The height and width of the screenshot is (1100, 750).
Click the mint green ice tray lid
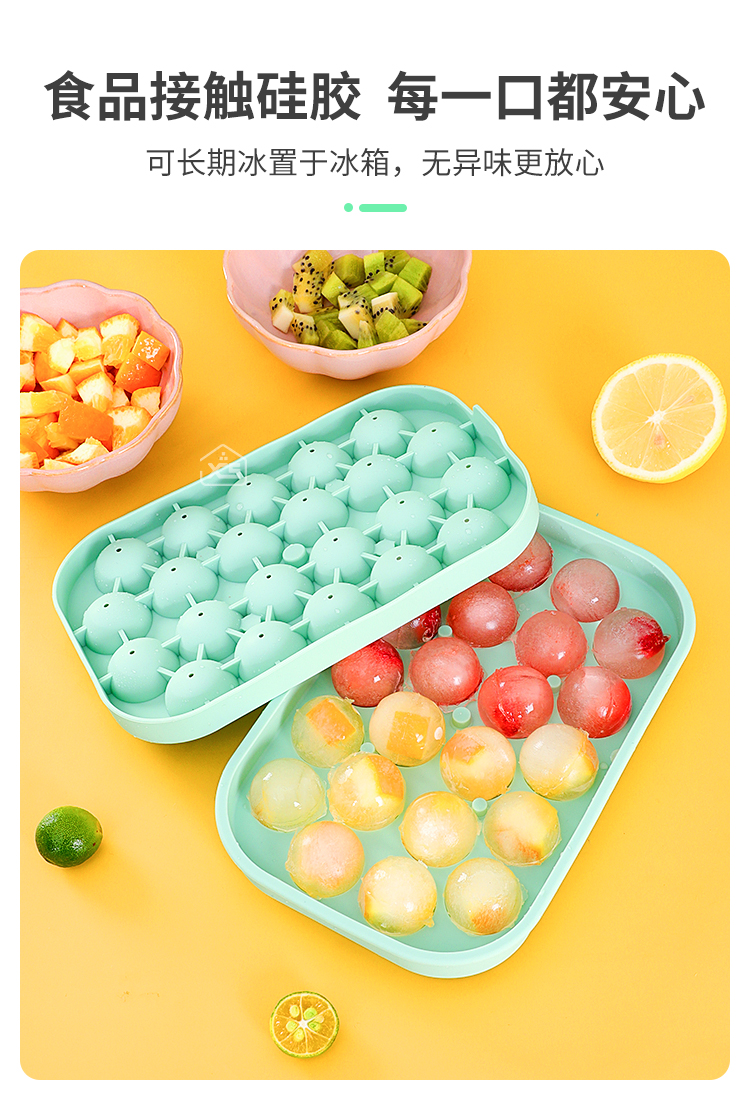tap(295, 561)
